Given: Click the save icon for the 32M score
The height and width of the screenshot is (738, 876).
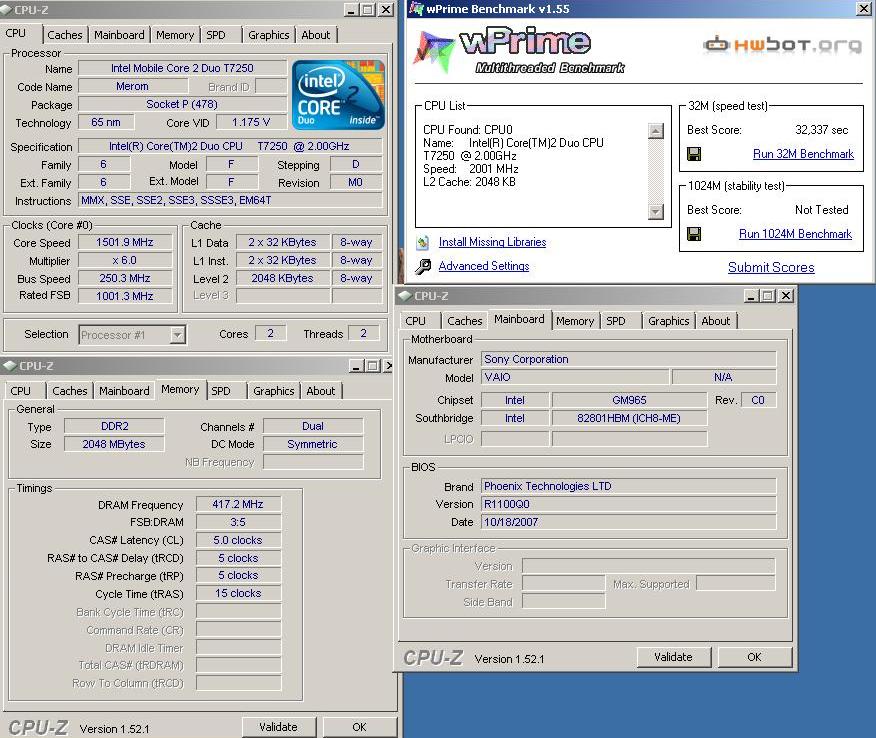Looking at the screenshot, I should point(694,154).
